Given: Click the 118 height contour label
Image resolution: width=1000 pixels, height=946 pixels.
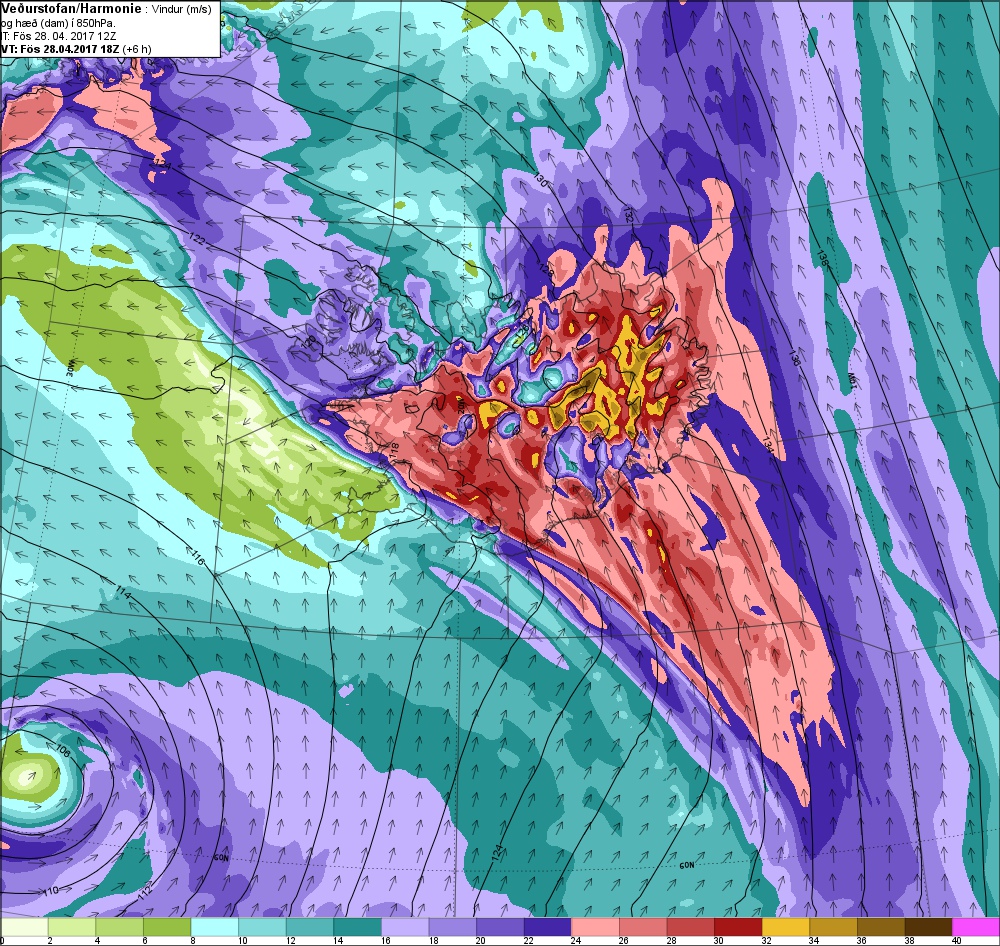Looking at the screenshot, I should coord(393,450).
